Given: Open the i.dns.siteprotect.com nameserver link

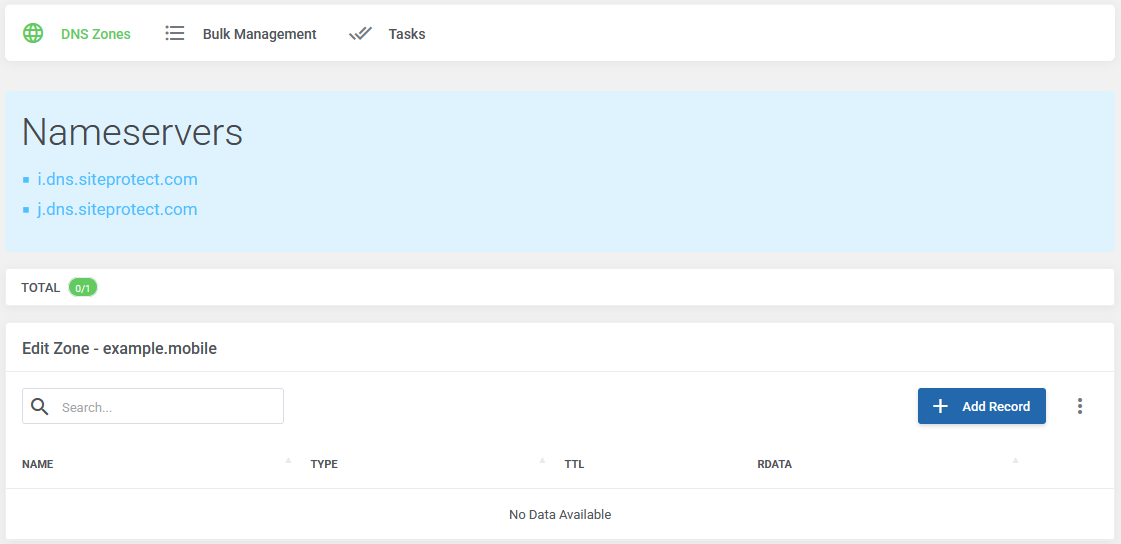Looking at the screenshot, I should 117,180.
